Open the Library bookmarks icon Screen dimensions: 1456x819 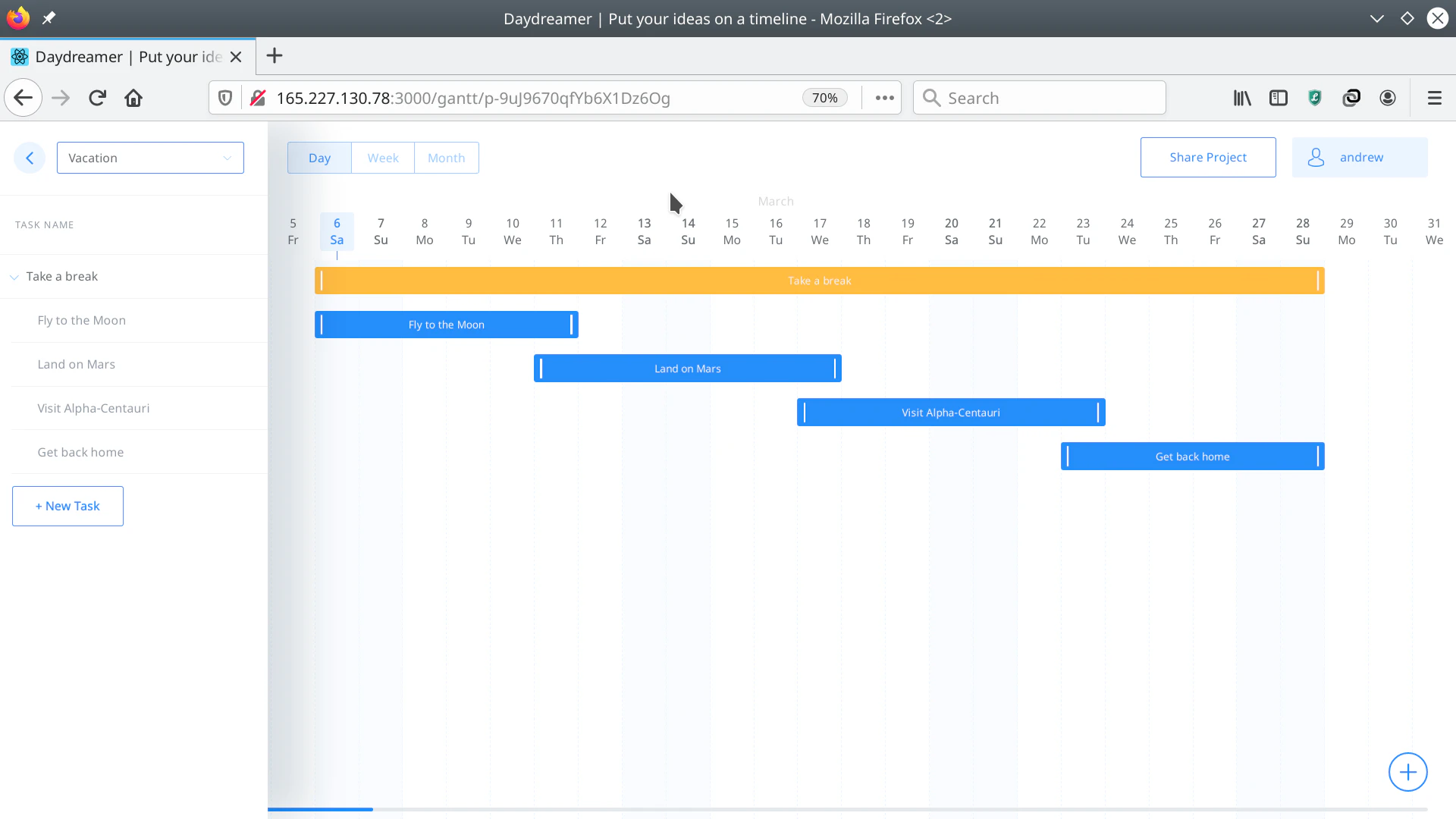point(1241,98)
